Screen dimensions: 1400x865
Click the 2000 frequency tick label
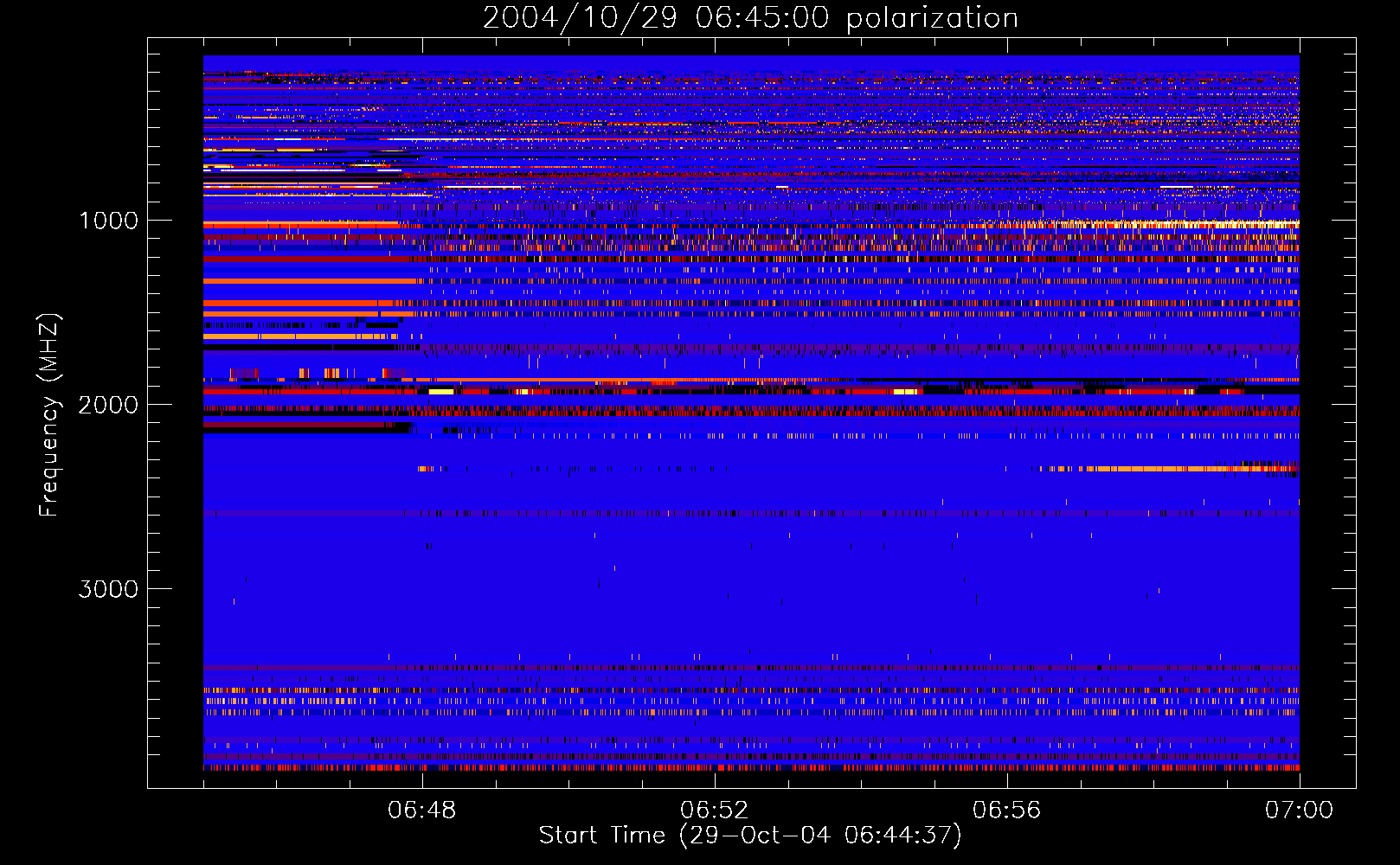click(108, 405)
